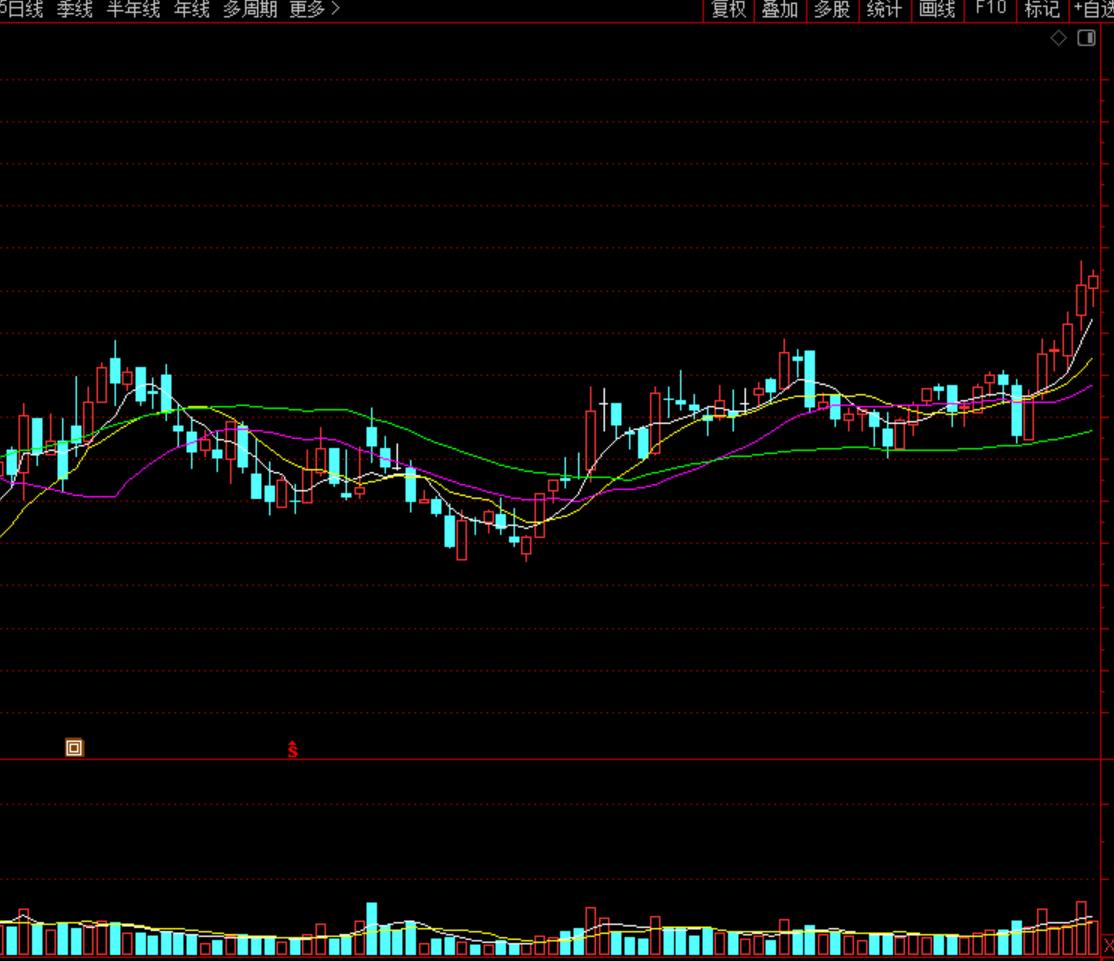This screenshot has width=1114, height=961.
Task: Select the 年线 yearly period tab
Action: pyautogui.click(x=192, y=10)
